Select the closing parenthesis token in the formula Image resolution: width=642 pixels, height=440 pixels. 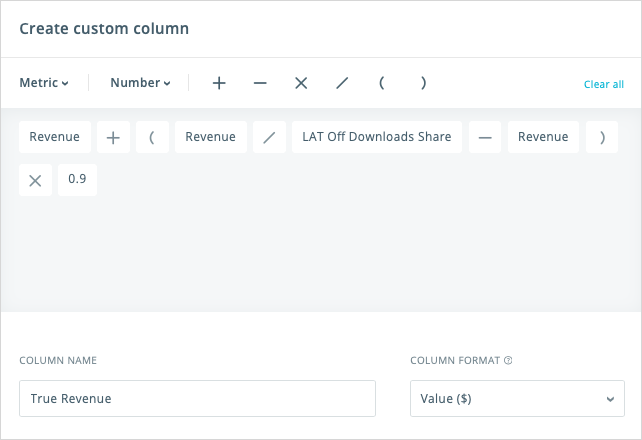coord(602,137)
